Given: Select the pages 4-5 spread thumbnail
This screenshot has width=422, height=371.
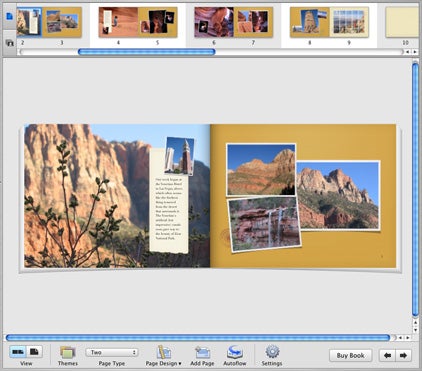Looking at the screenshot, I should tap(138, 22).
